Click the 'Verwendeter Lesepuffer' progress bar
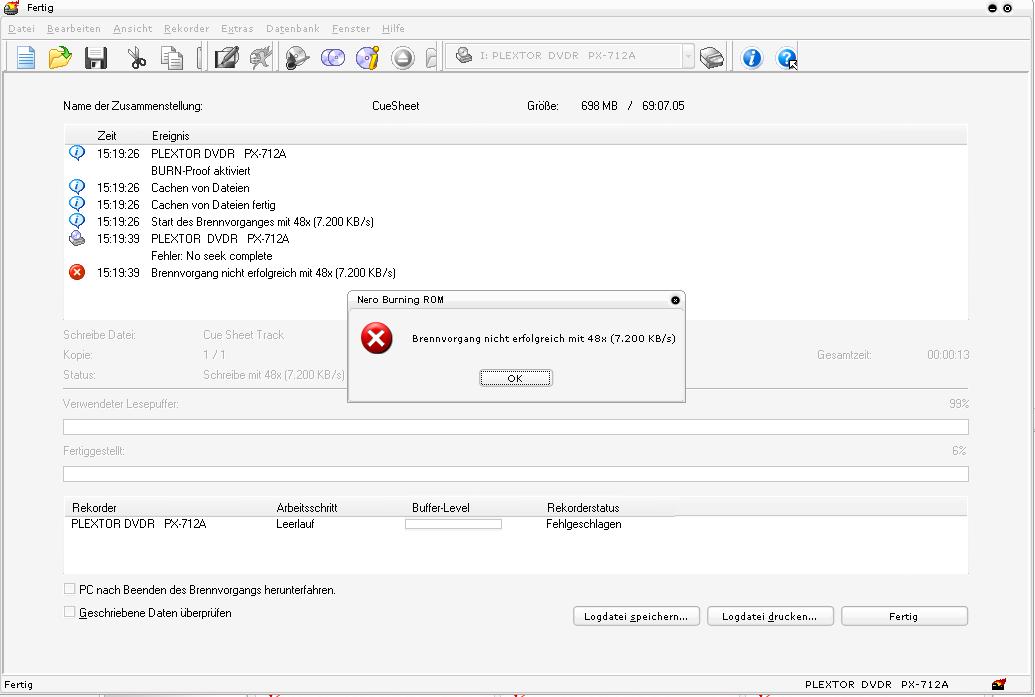 coord(516,427)
